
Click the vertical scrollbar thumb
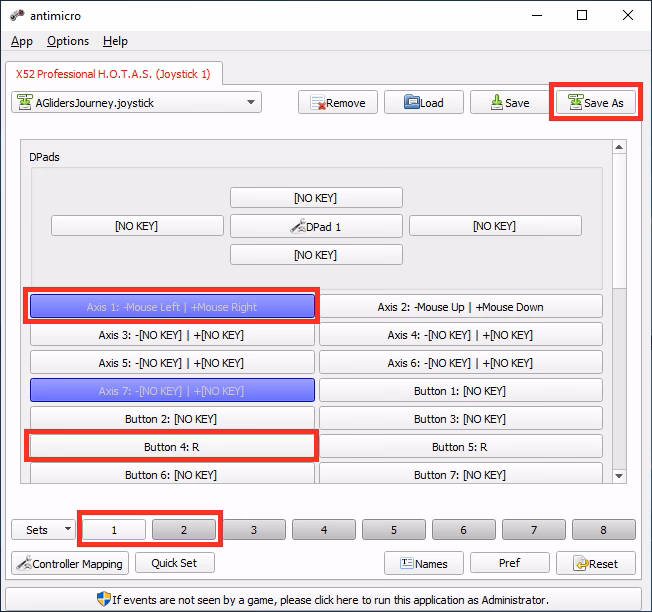(619, 220)
